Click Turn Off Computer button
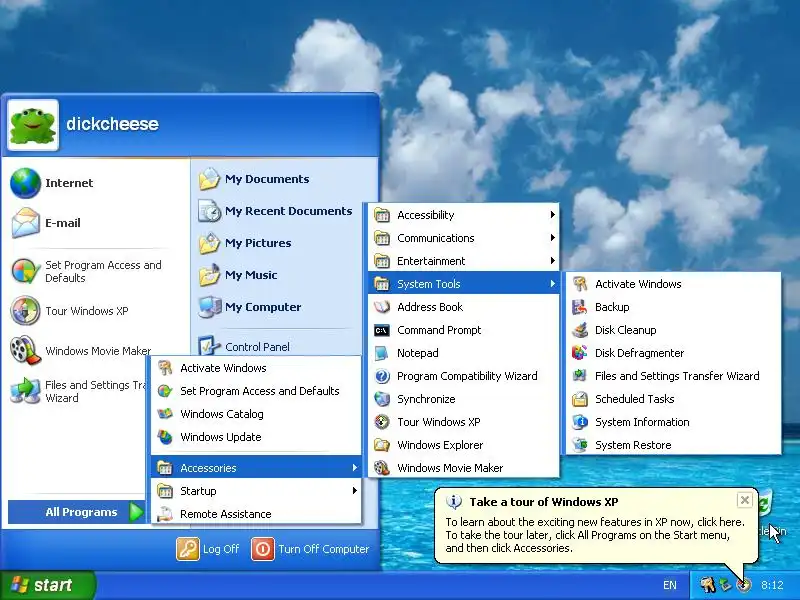800x600 pixels. pyautogui.click(x=310, y=549)
